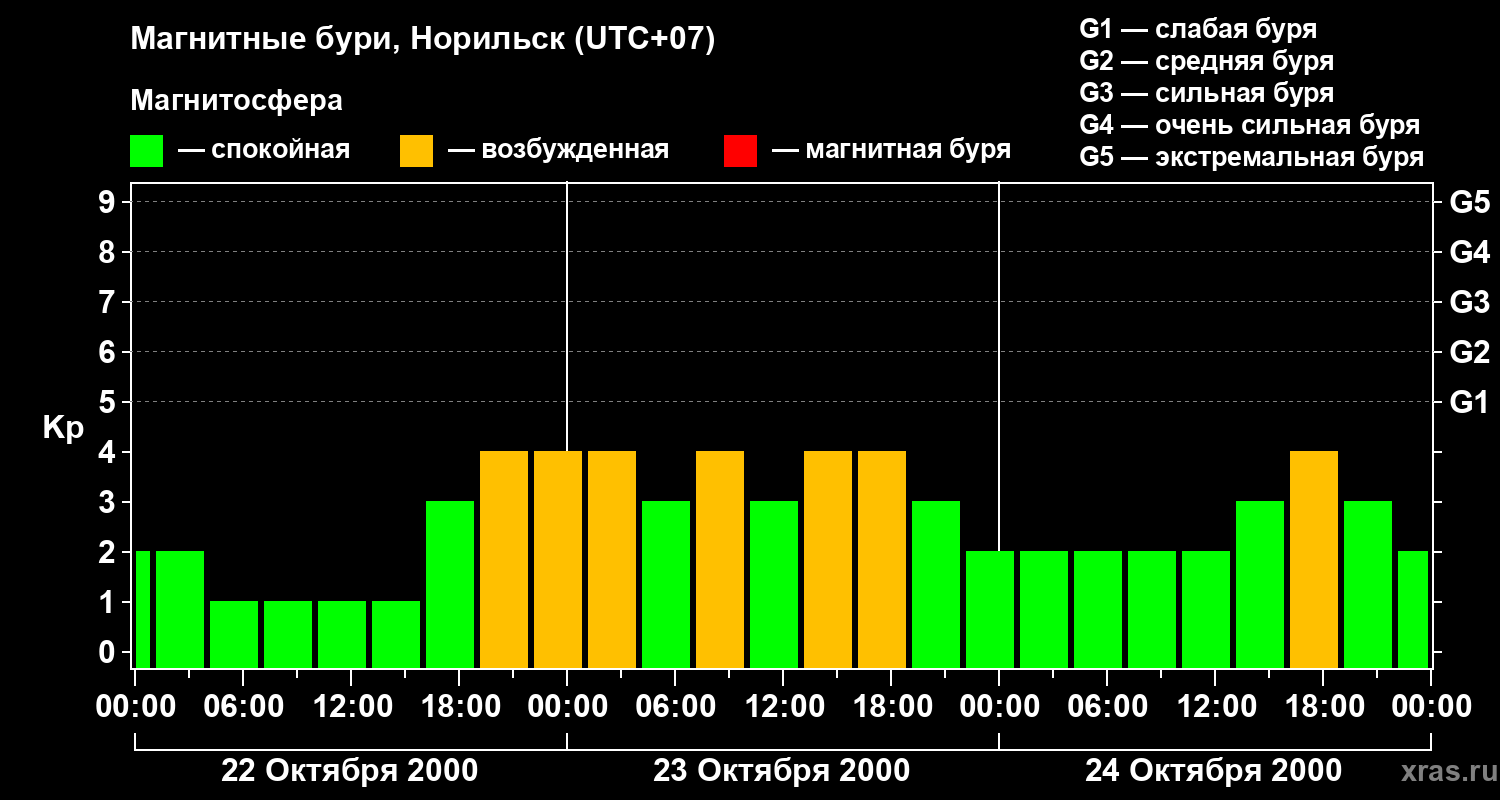Viewport: 1500px width, 800px height.
Task: Click 00:00 label between 23 and 24 October
Action: [999, 707]
